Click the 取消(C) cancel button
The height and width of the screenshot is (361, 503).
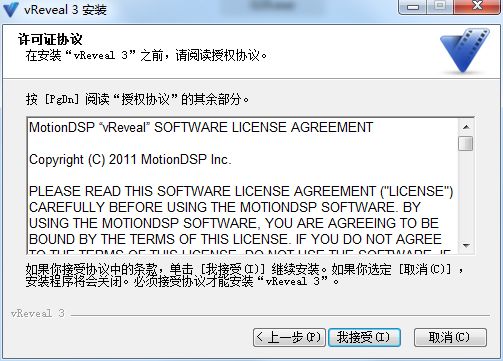coord(450,337)
